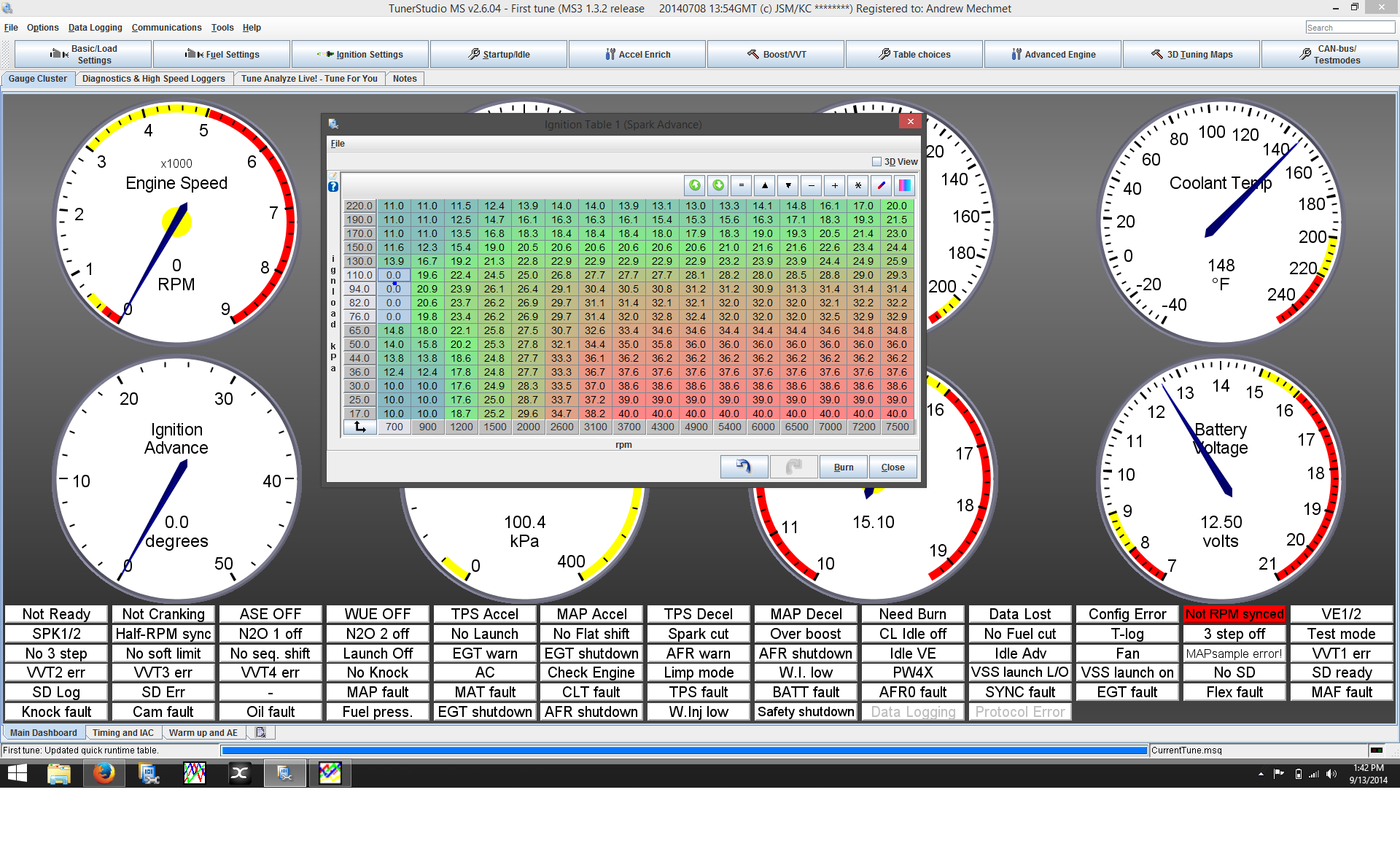
Task: Open the Boost/VVT settings
Action: click(775, 54)
